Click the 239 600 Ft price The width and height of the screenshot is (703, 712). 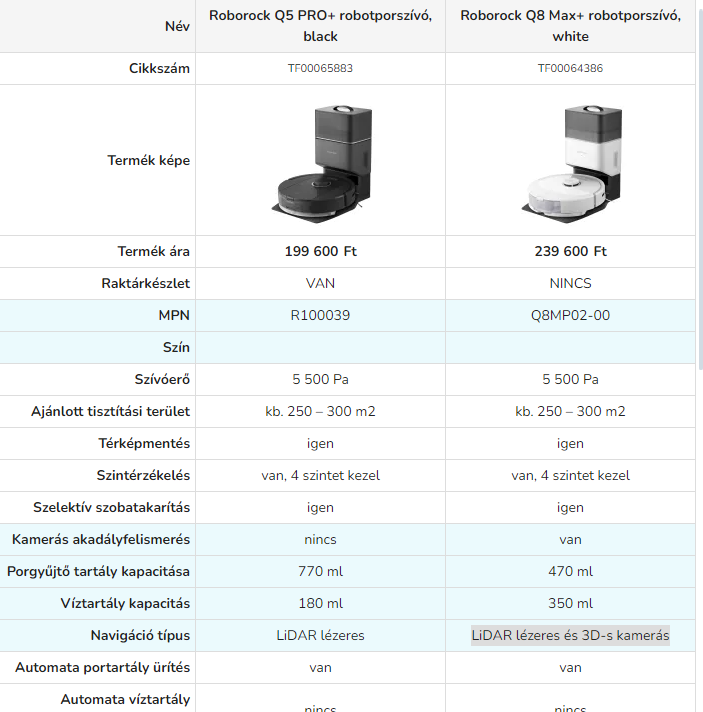[x=571, y=251]
